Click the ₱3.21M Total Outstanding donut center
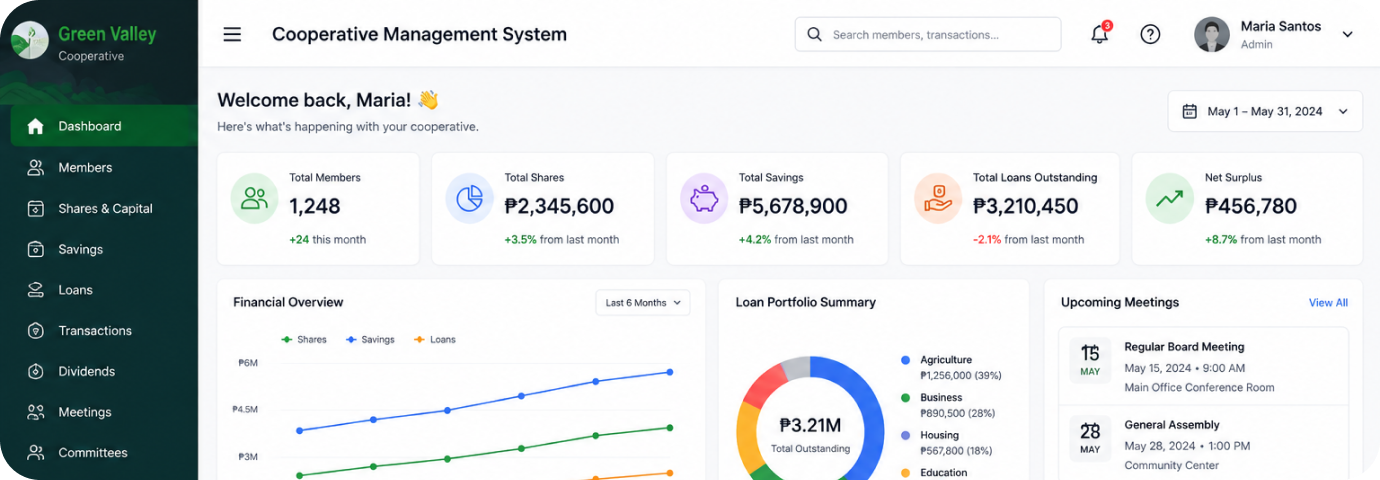Viewport: 1380px width, 480px height. click(810, 432)
